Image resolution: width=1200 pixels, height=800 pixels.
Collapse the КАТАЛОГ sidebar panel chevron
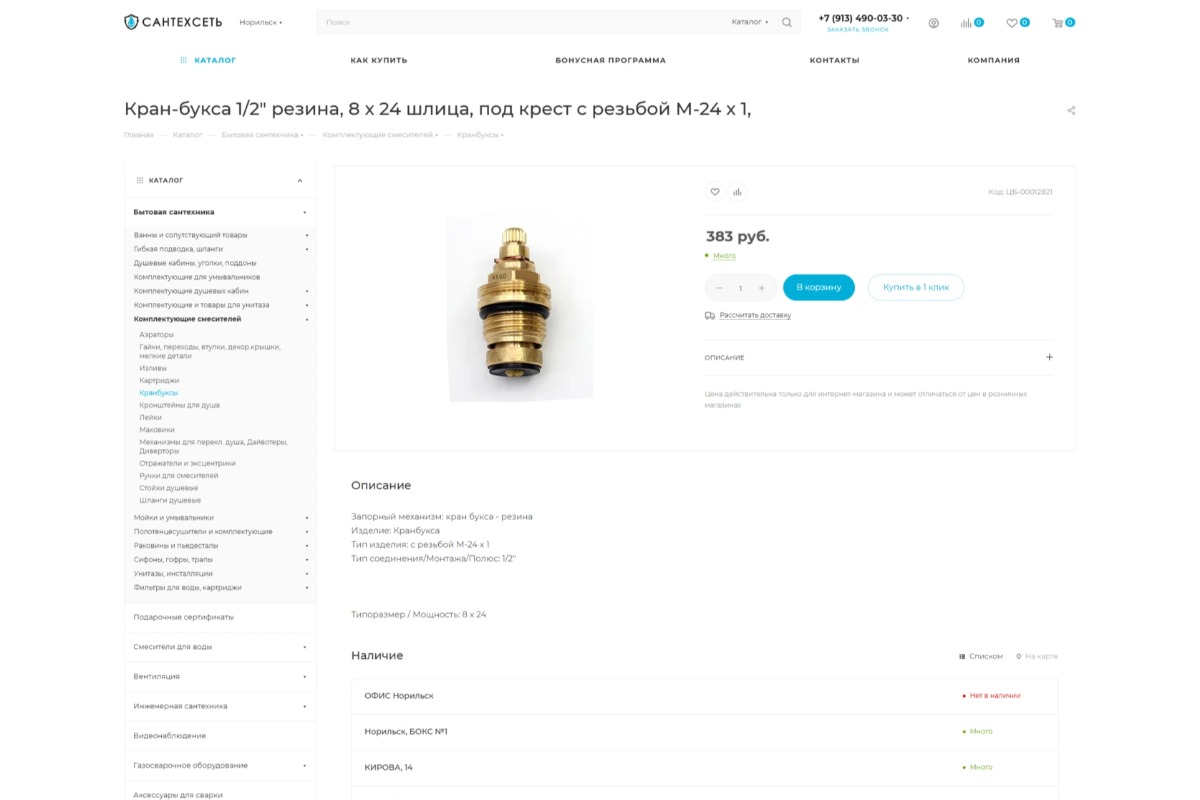pyautogui.click(x=300, y=181)
